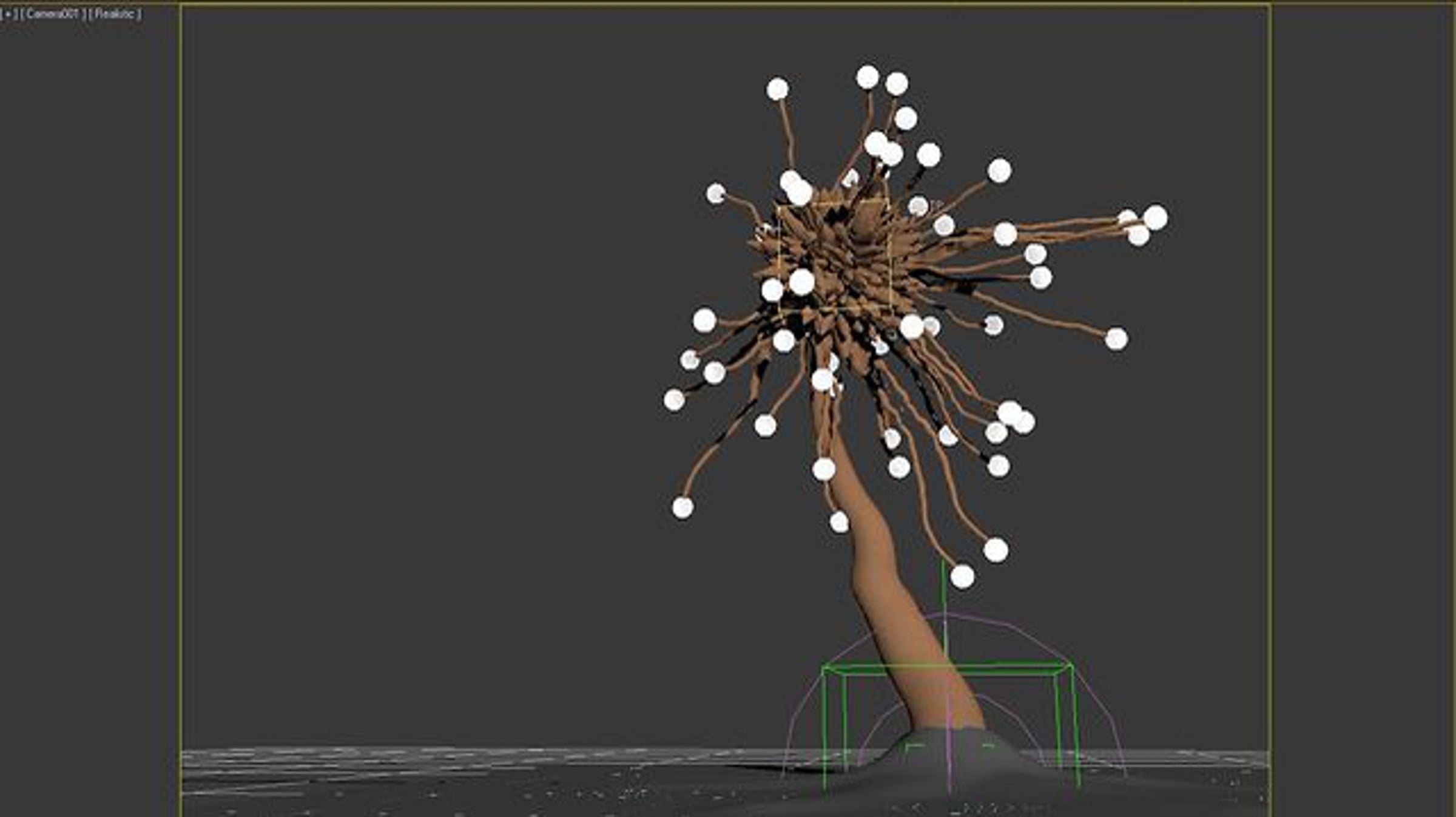Select the isolated sphere on upper-left branch
Viewport: 1456px width, 817px height.
point(716,194)
